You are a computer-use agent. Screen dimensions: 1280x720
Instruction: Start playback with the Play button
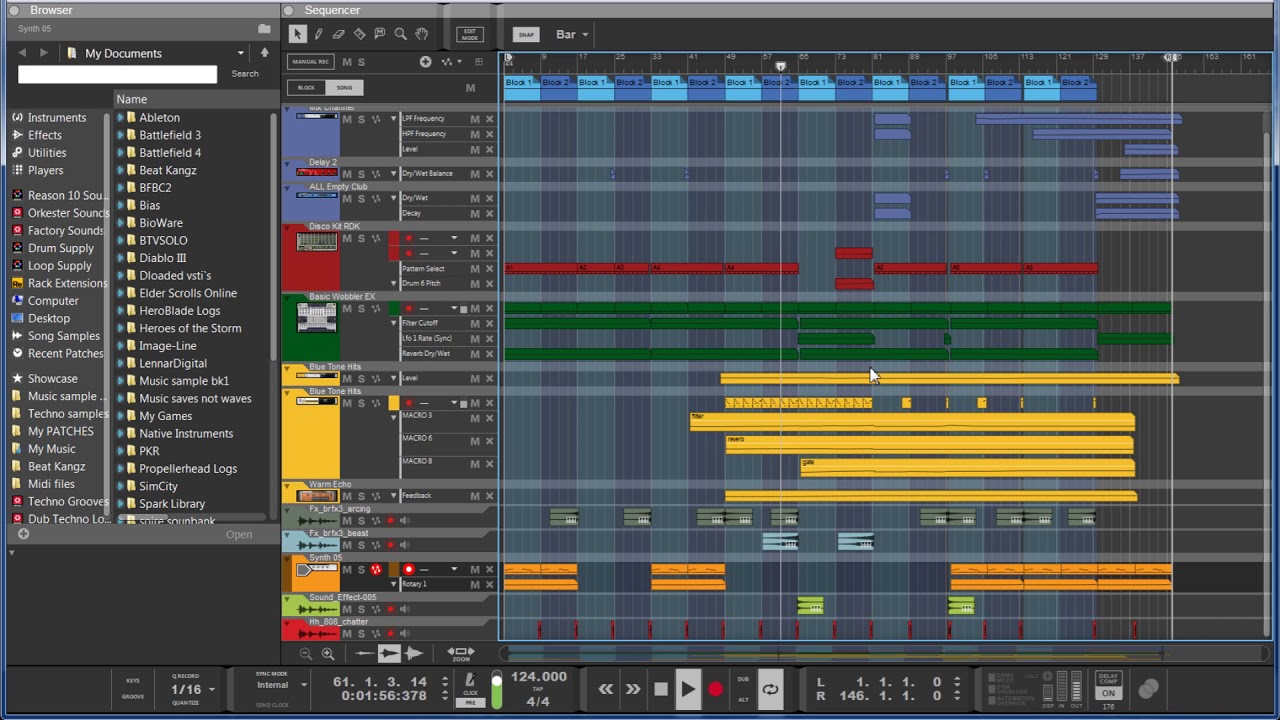click(x=688, y=689)
